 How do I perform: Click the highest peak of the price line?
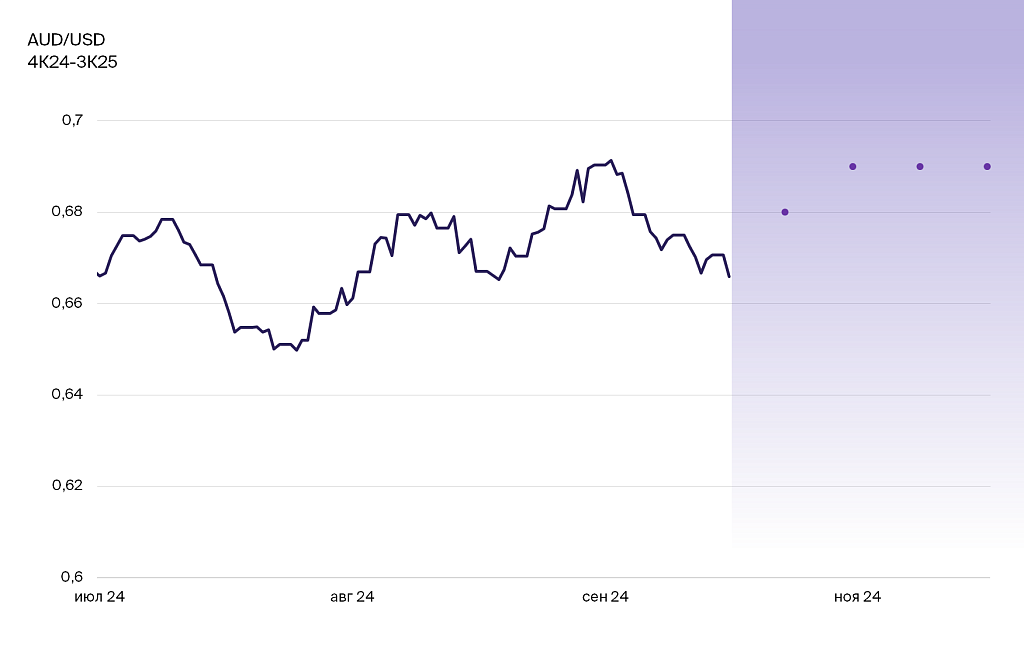click(611, 160)
